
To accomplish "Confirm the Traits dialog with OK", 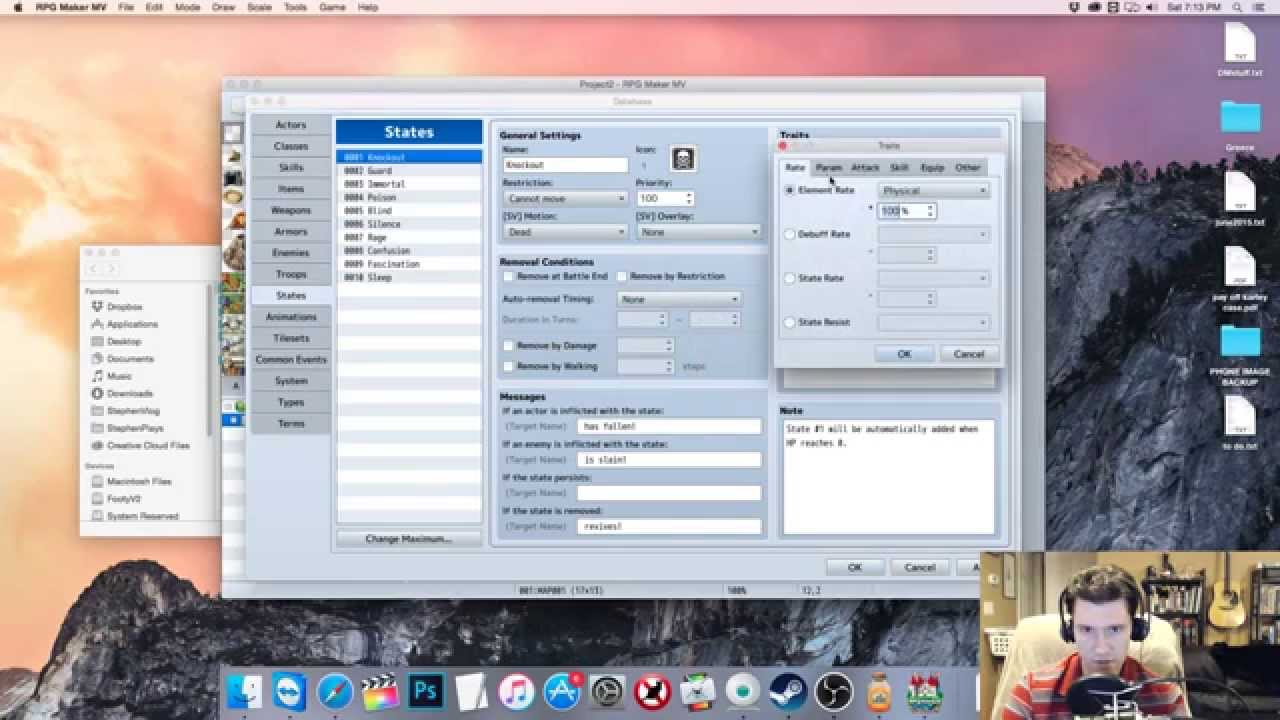I will click(904, 354).
